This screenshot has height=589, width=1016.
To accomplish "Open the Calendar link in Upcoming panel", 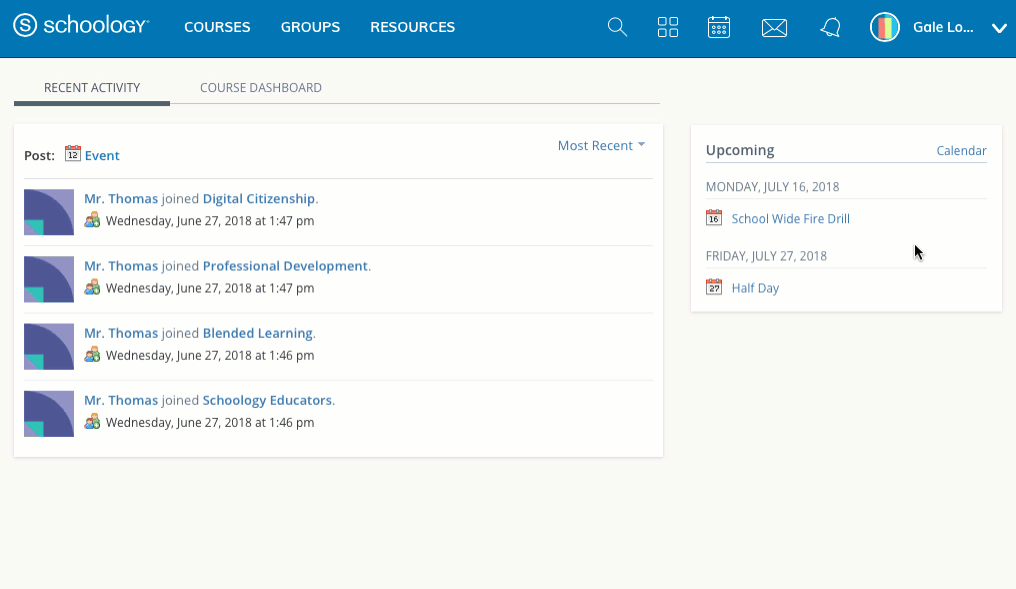I will pyautogui.click(x=961, y=151).
